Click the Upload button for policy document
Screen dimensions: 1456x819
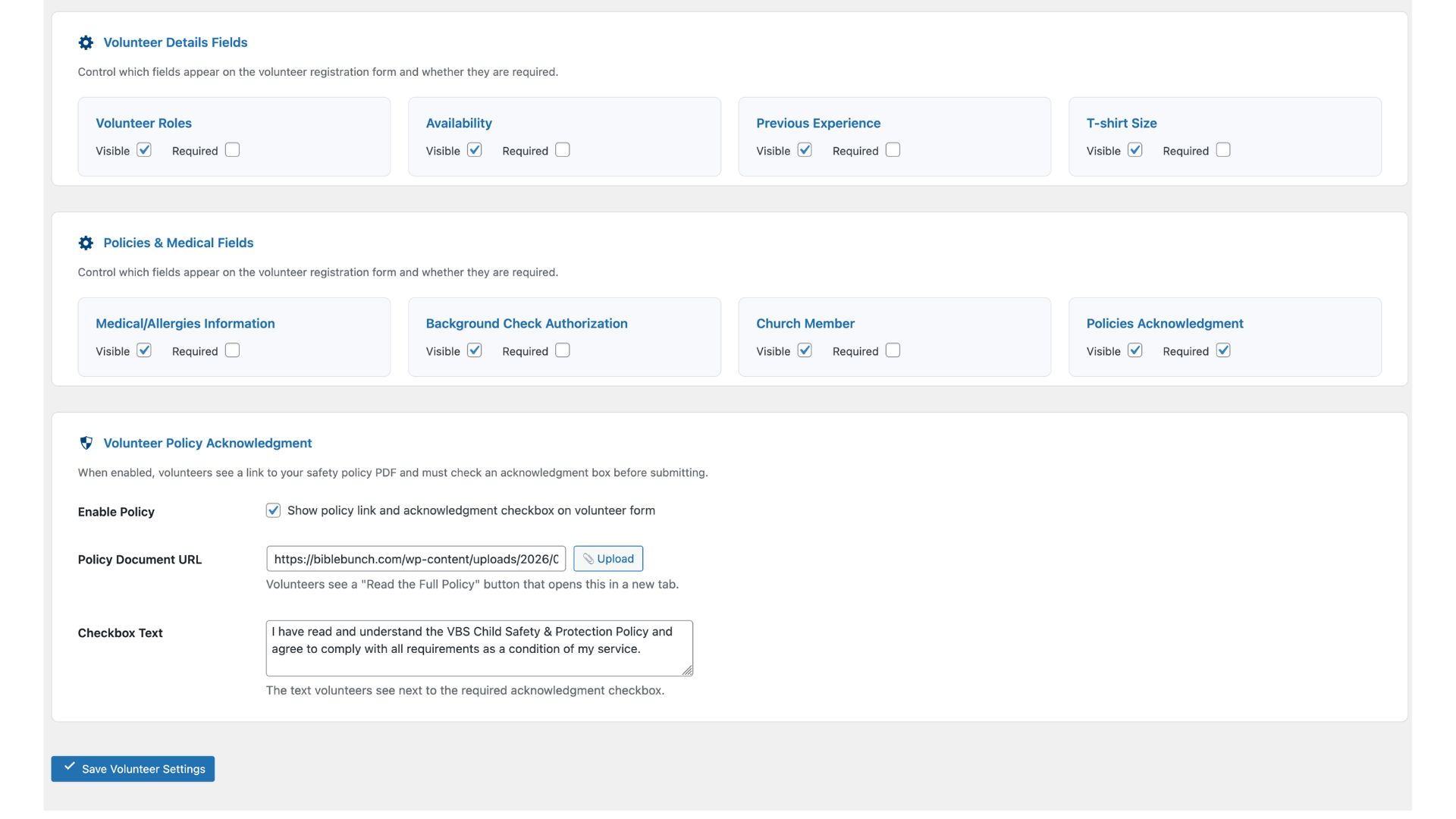(608, 559)
